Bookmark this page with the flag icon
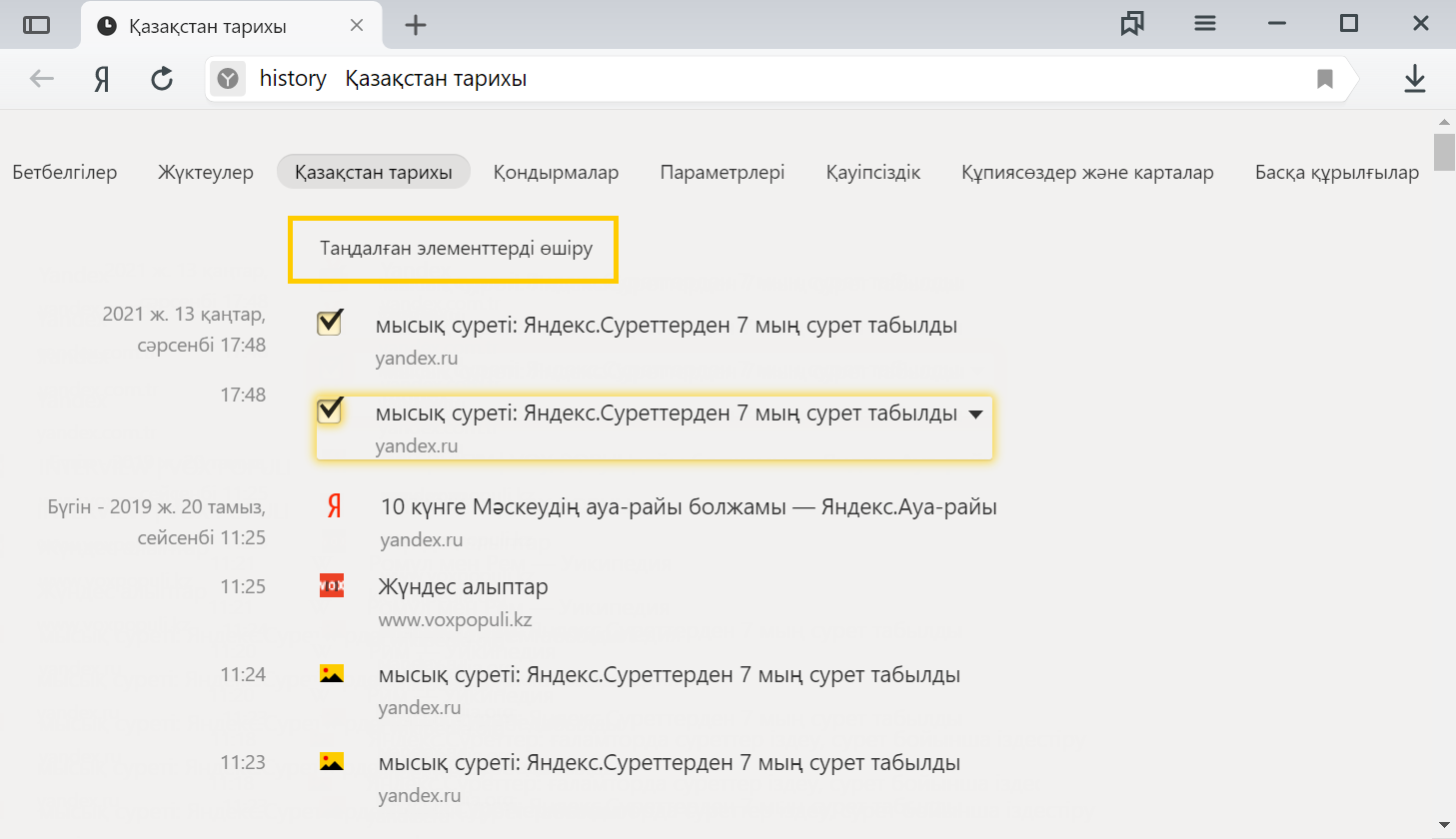This screenshot has width=1456, height=839. (1325, 79)
